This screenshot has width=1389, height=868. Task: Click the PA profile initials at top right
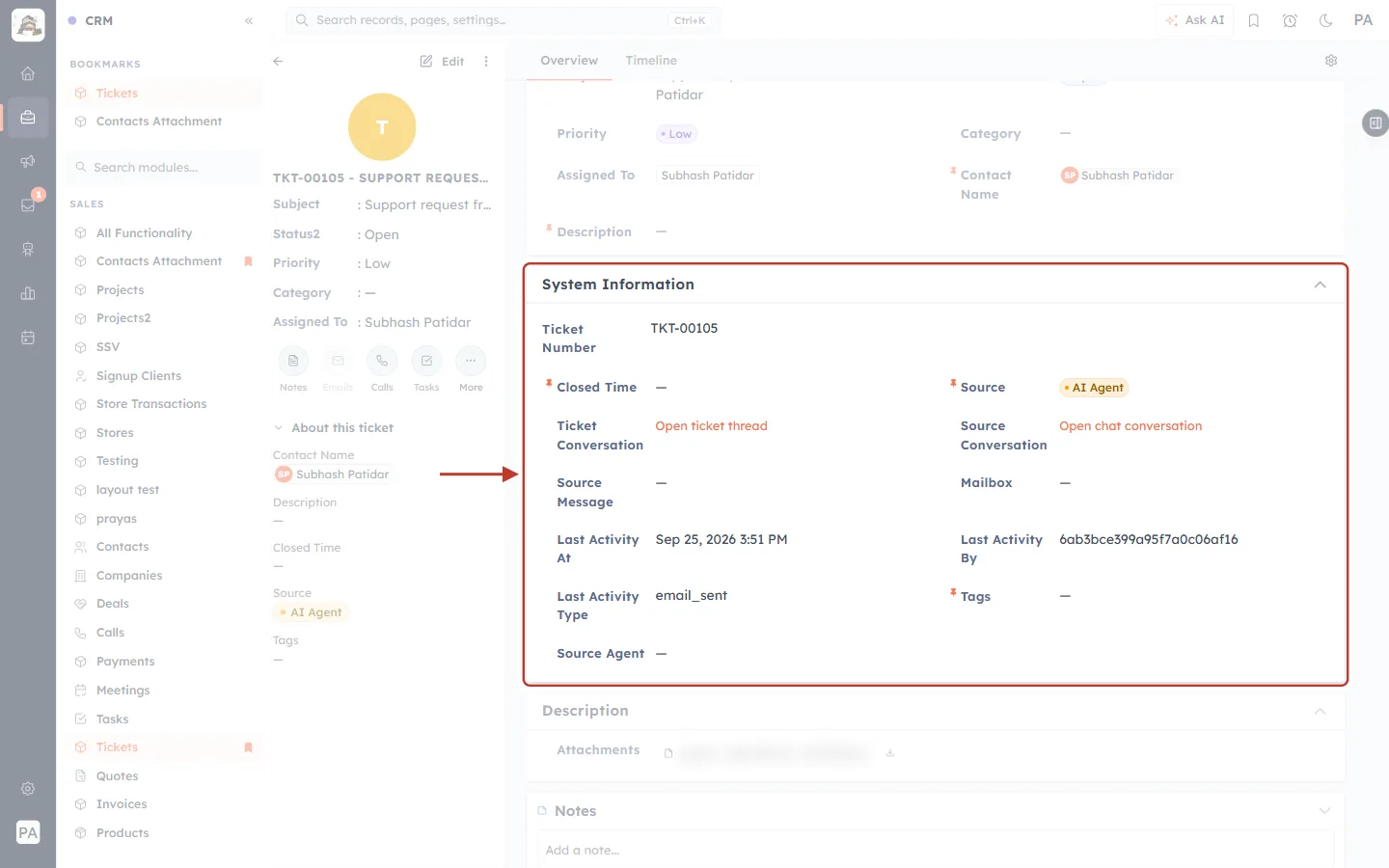[x=1363, y=20]
